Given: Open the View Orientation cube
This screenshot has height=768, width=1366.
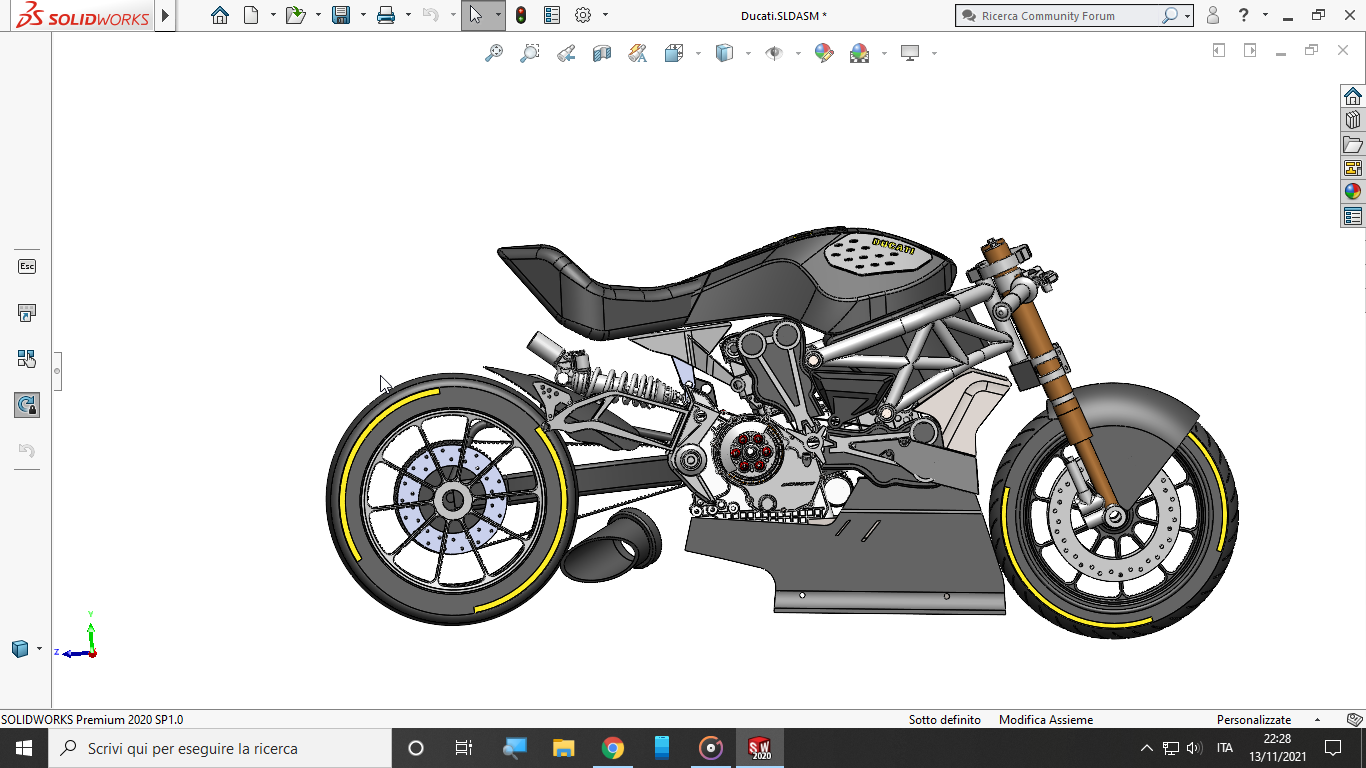Looking at the screenshot, I should pyautogui.click(x=674, y=53).
